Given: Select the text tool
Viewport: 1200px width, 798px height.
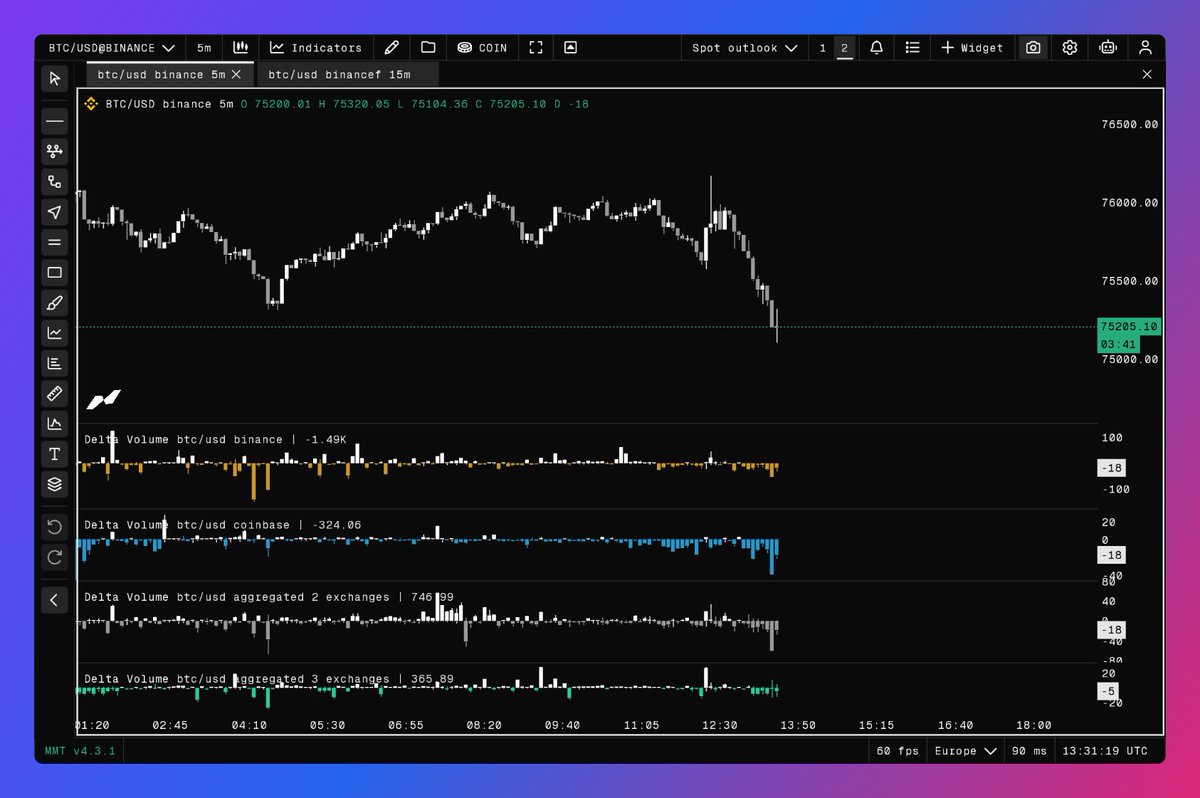Looking at the screenshot, I should click(x=54, y=454).
